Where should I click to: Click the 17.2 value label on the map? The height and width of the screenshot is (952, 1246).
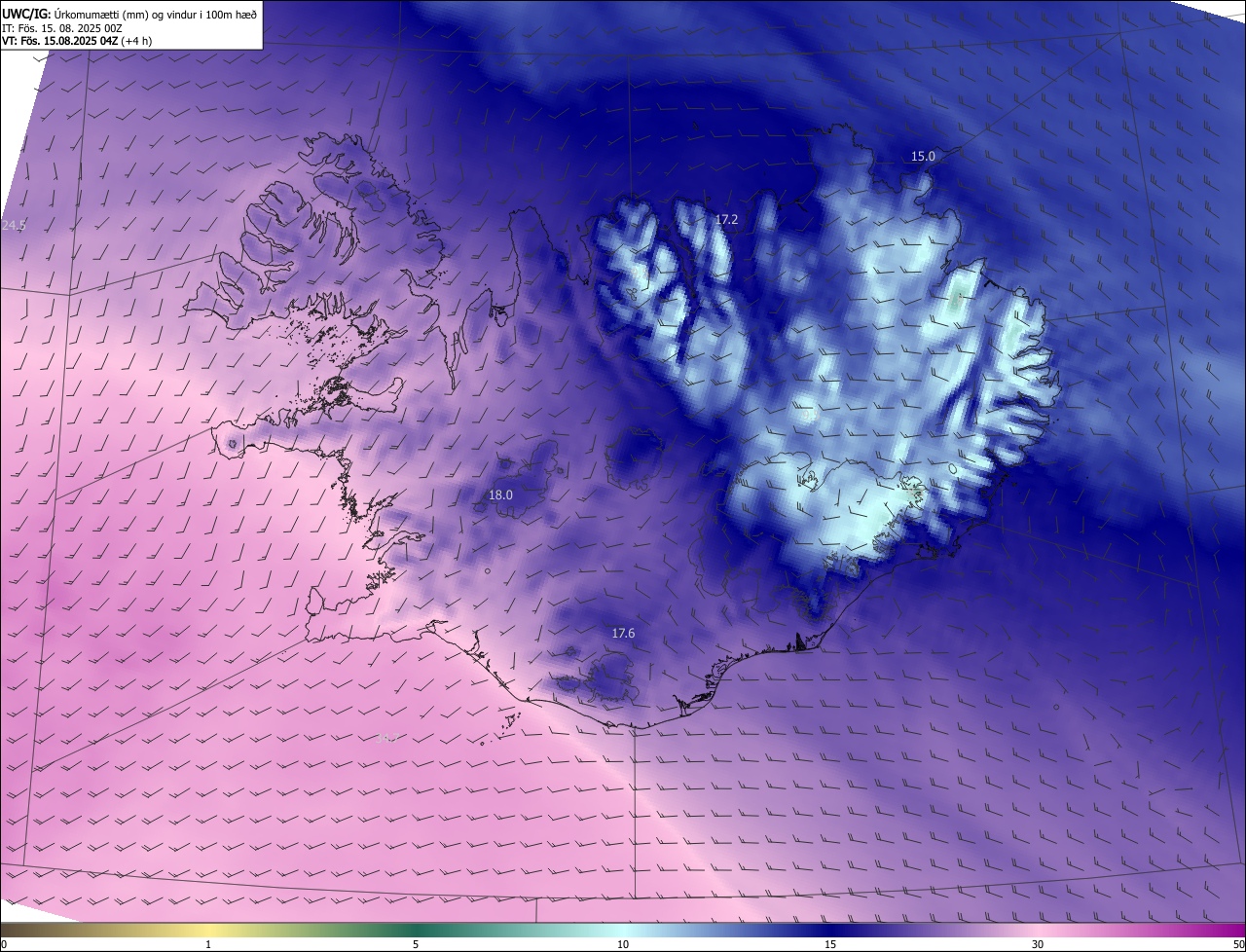[726, 220]
